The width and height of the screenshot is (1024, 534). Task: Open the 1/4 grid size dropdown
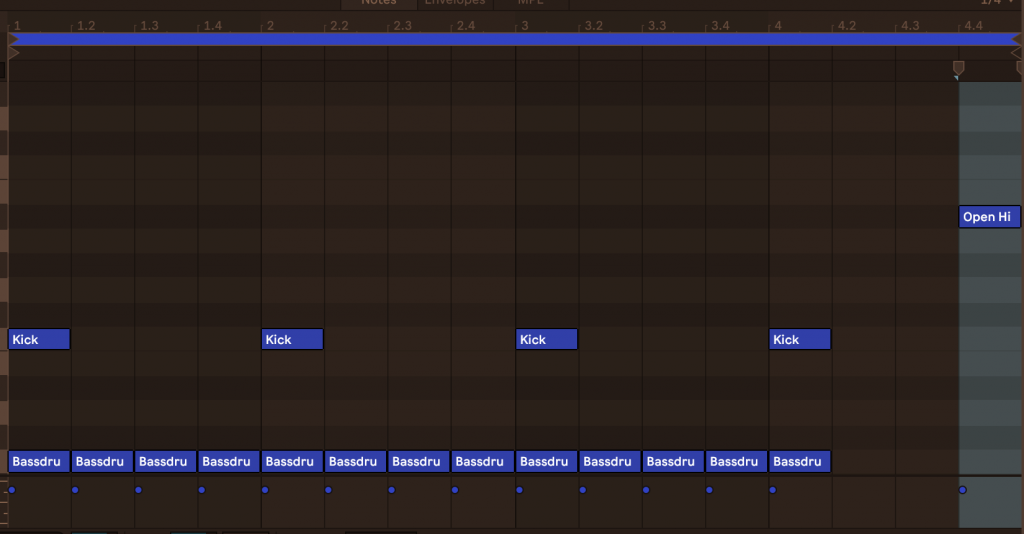[994, 3]
